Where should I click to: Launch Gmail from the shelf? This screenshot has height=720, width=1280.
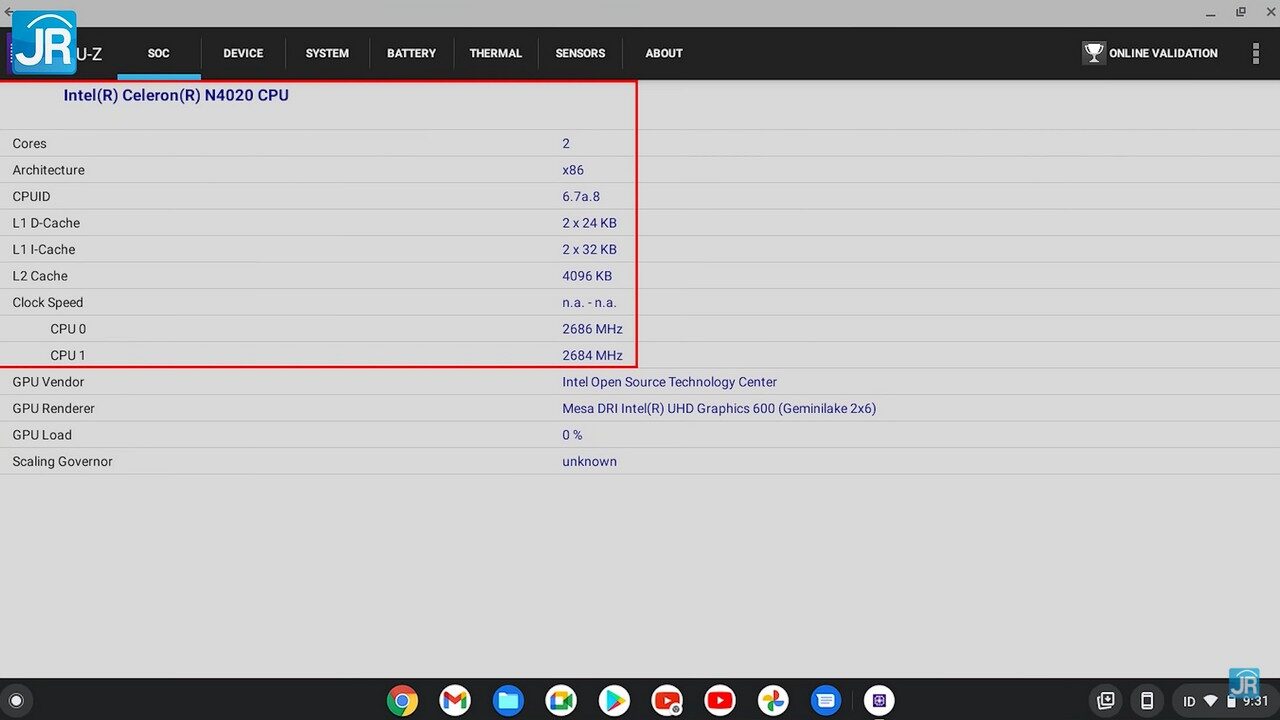455,701
